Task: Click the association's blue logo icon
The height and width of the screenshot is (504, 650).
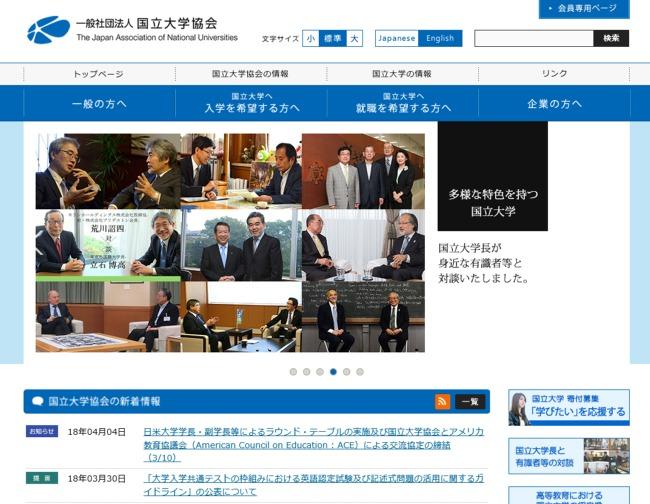Action: (x=49, y=29)
